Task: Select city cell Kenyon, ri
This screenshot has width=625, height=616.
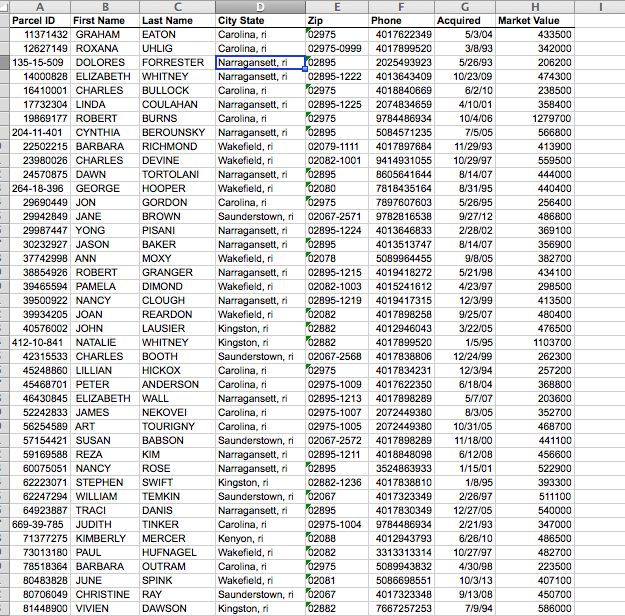Action: click(x=260, y=538)
